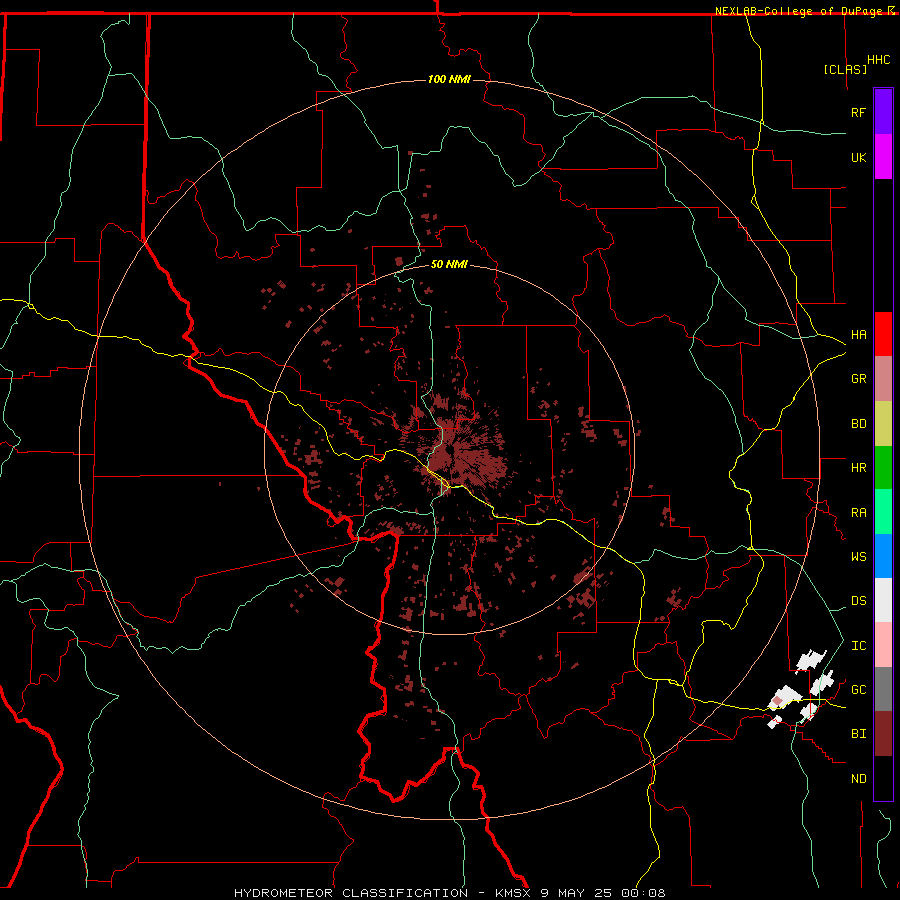900x900 pixels.
Task: Click the '50 NMI' range ring label
Action: (x=449, y=264)
